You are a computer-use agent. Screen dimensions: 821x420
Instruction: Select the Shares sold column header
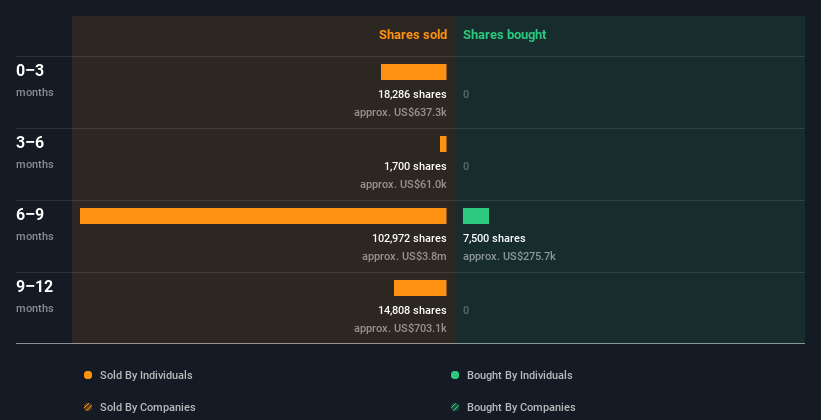click(x=413, y=35)
